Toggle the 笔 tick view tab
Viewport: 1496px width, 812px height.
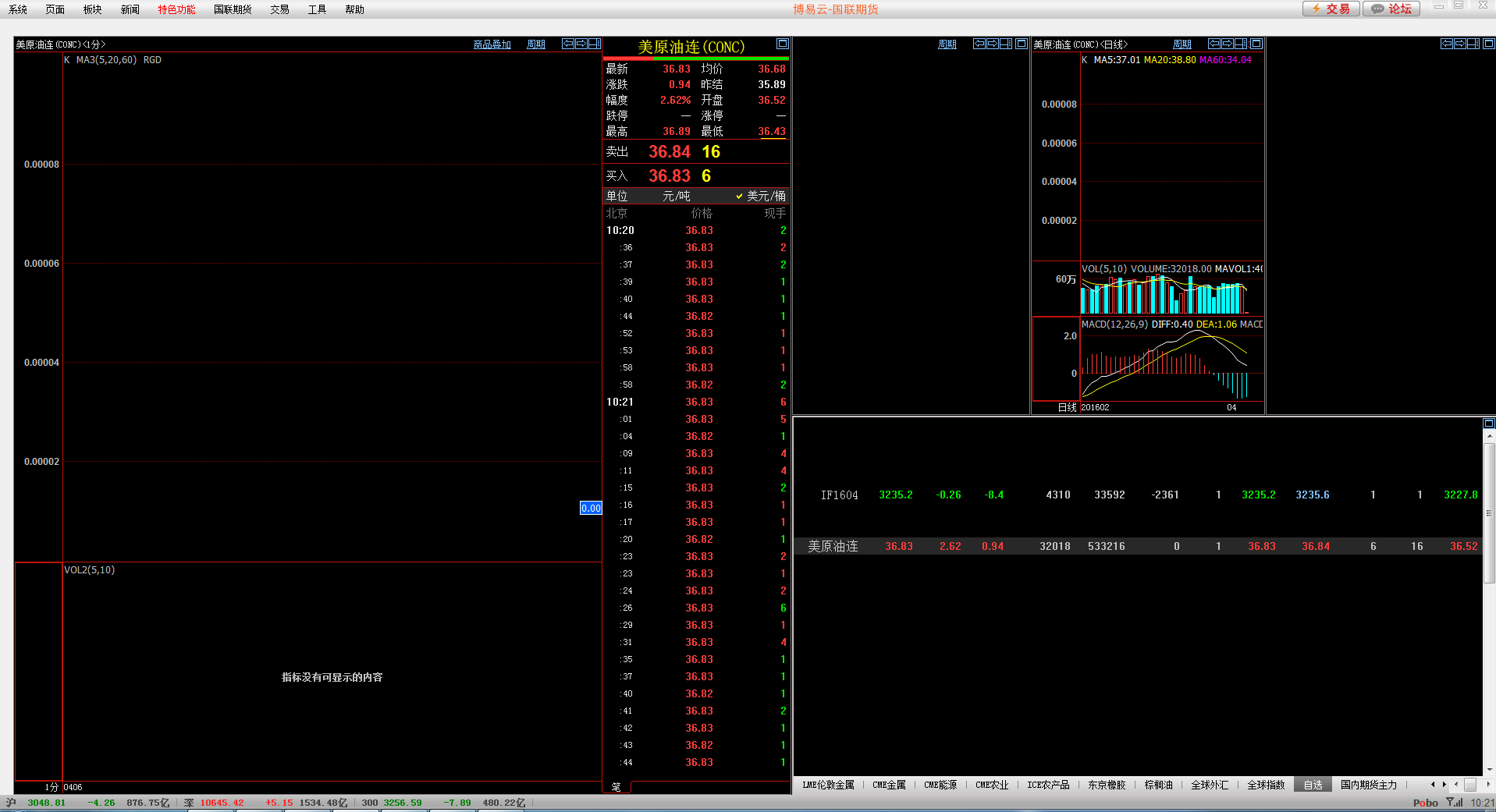coord(617,787)
